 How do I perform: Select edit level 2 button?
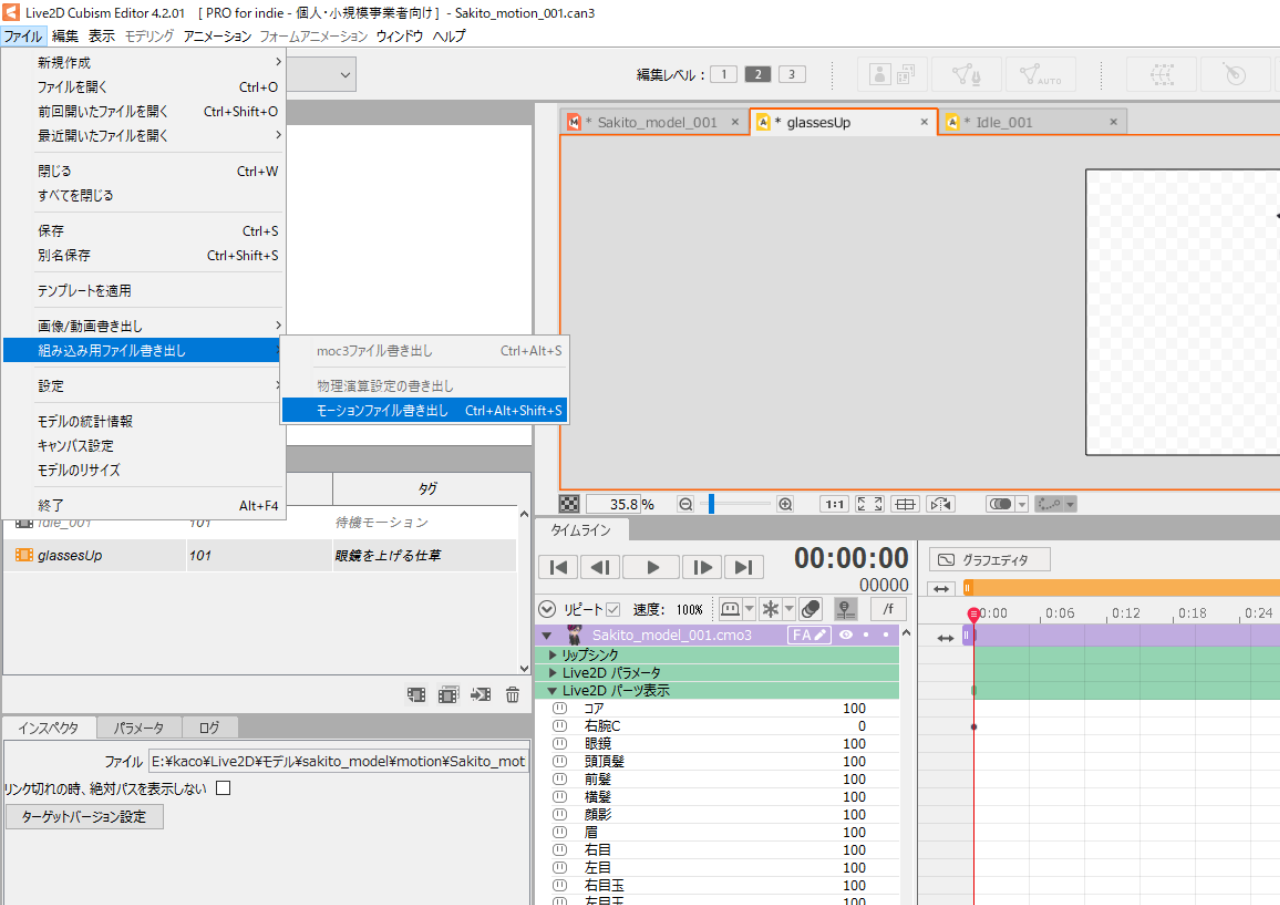[758, 74]
